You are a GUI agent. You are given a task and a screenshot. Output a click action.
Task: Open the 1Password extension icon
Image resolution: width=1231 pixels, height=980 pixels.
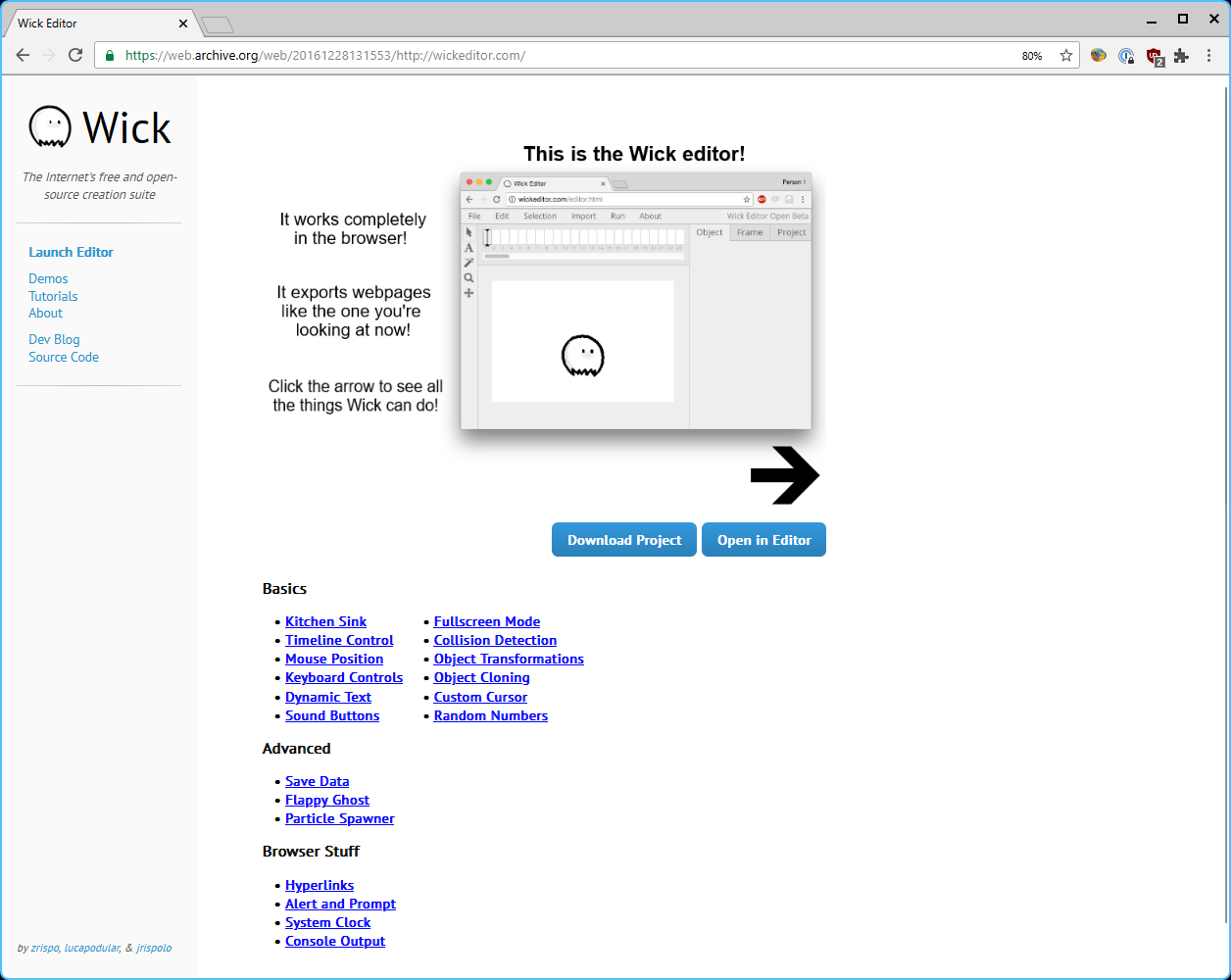coord(1127,56)
